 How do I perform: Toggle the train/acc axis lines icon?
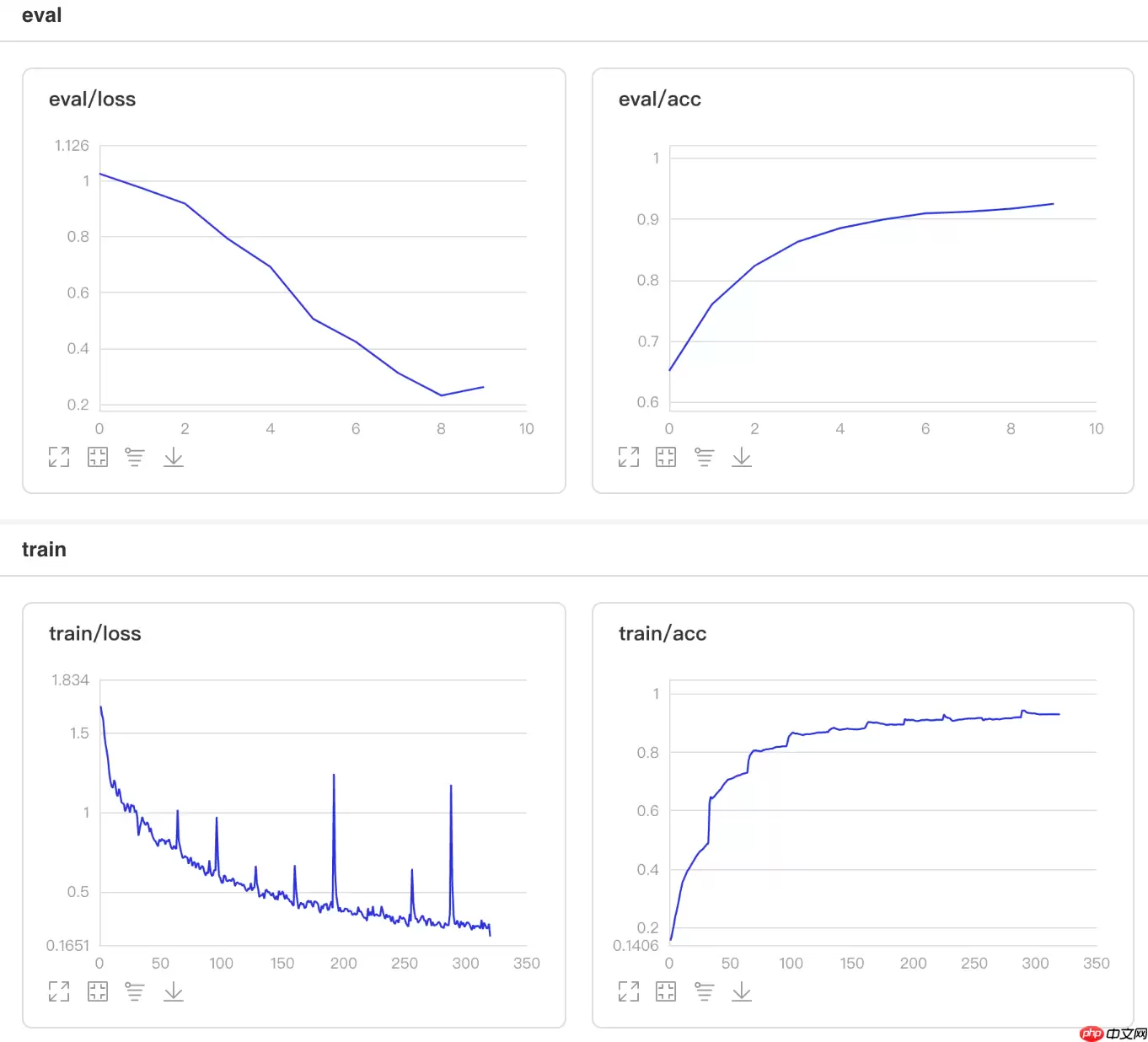tap(704, 991)
